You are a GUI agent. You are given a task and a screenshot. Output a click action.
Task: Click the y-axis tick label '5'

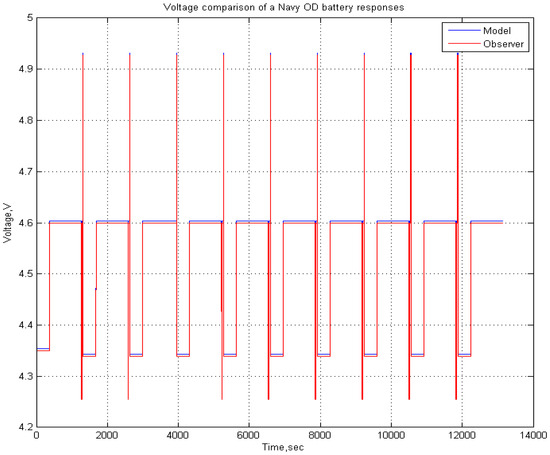tap(29, 18)
